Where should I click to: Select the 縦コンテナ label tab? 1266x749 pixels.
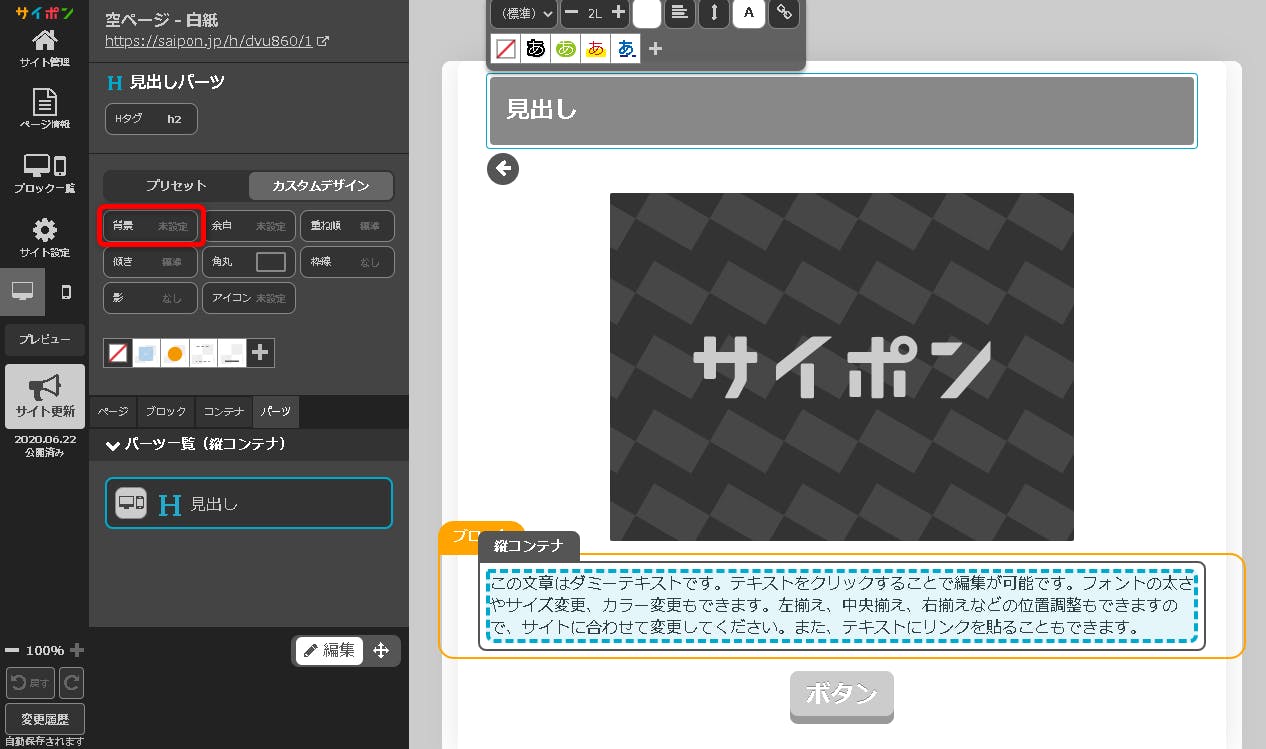[529, 546]
